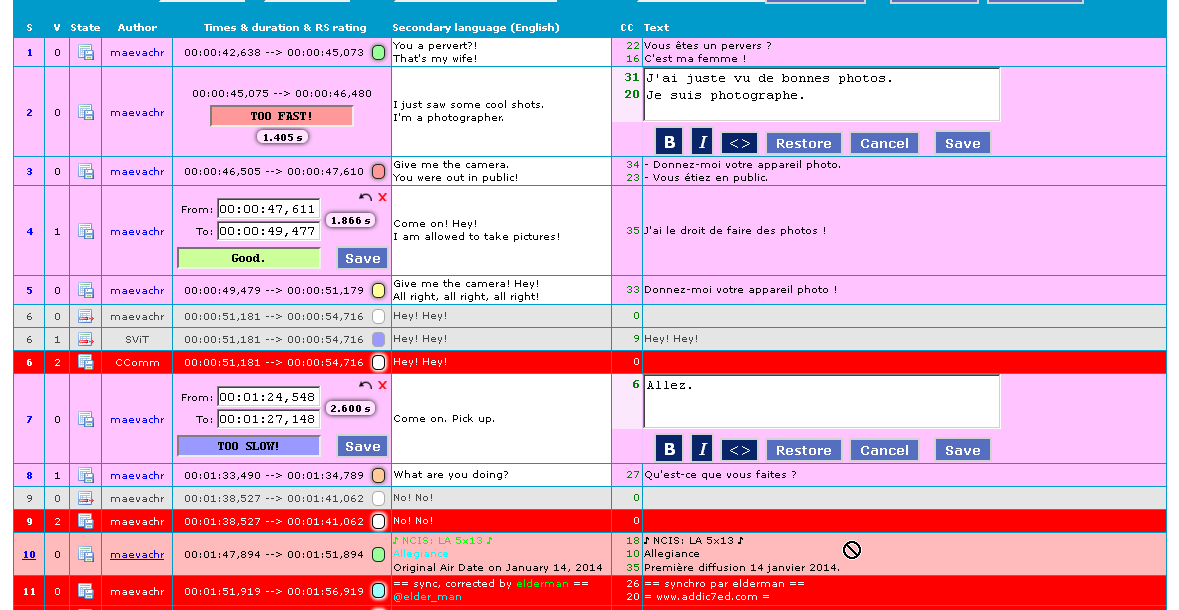The image size is (1179, 610).
Task: Open maevachr author link on sequence 10
Action: coord(137,554)
